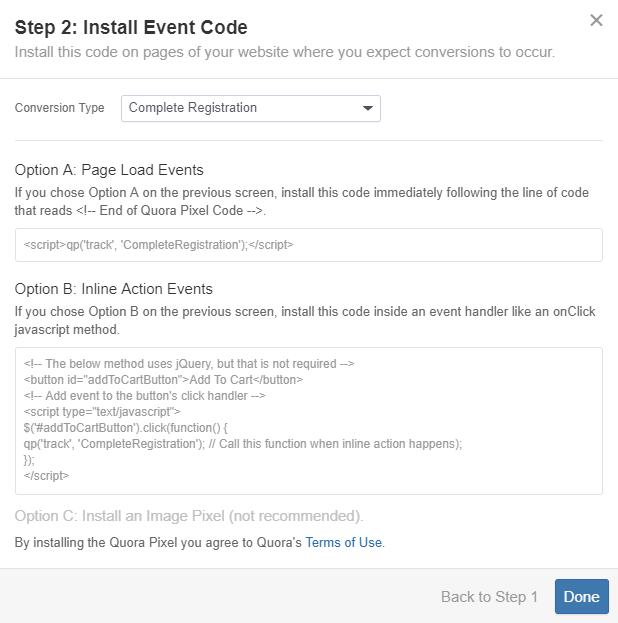Click the 'Add To Cart' button code line
Viewport: 618px width, 623px height.
click(x=163, y=380)
